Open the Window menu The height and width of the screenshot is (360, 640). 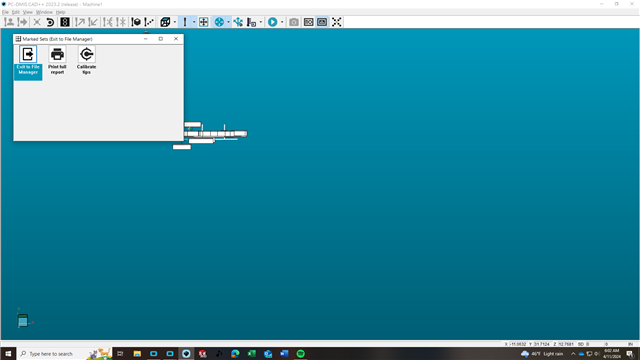coord(44,12)
